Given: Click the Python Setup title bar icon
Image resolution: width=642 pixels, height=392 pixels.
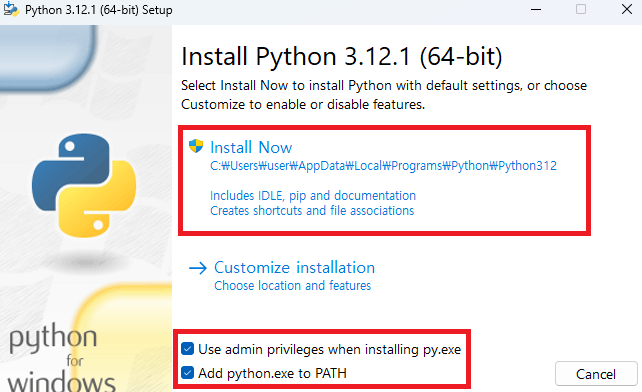Looking at the screenshot, I should pos(11,9).
